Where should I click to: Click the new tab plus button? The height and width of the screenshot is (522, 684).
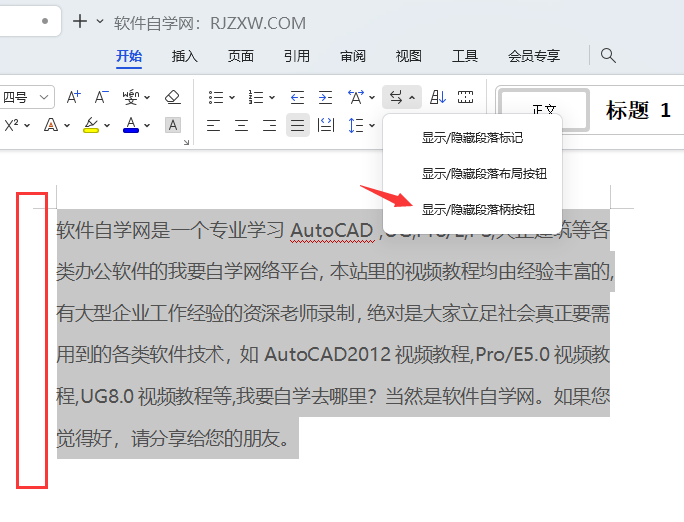click(x=80, y=21)
